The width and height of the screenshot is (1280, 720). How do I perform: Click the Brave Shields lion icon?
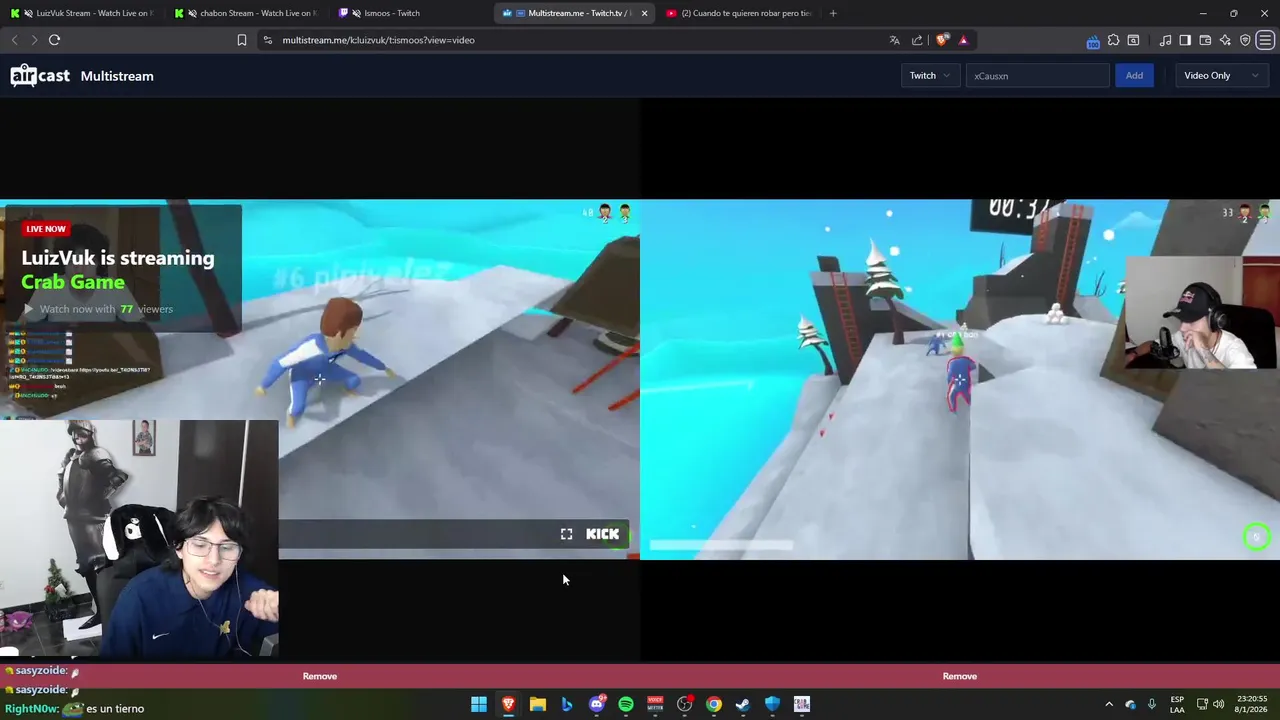tap(942, 40)
